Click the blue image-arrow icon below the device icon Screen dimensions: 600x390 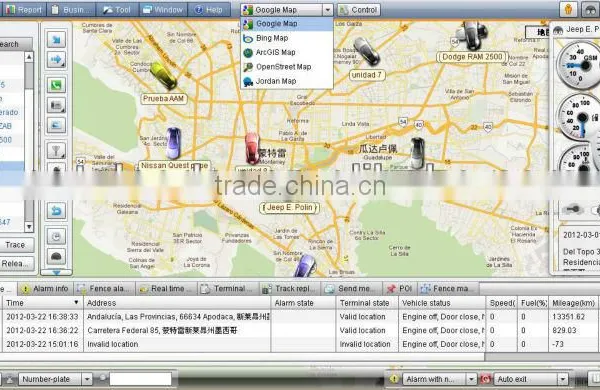coord(56,125)
